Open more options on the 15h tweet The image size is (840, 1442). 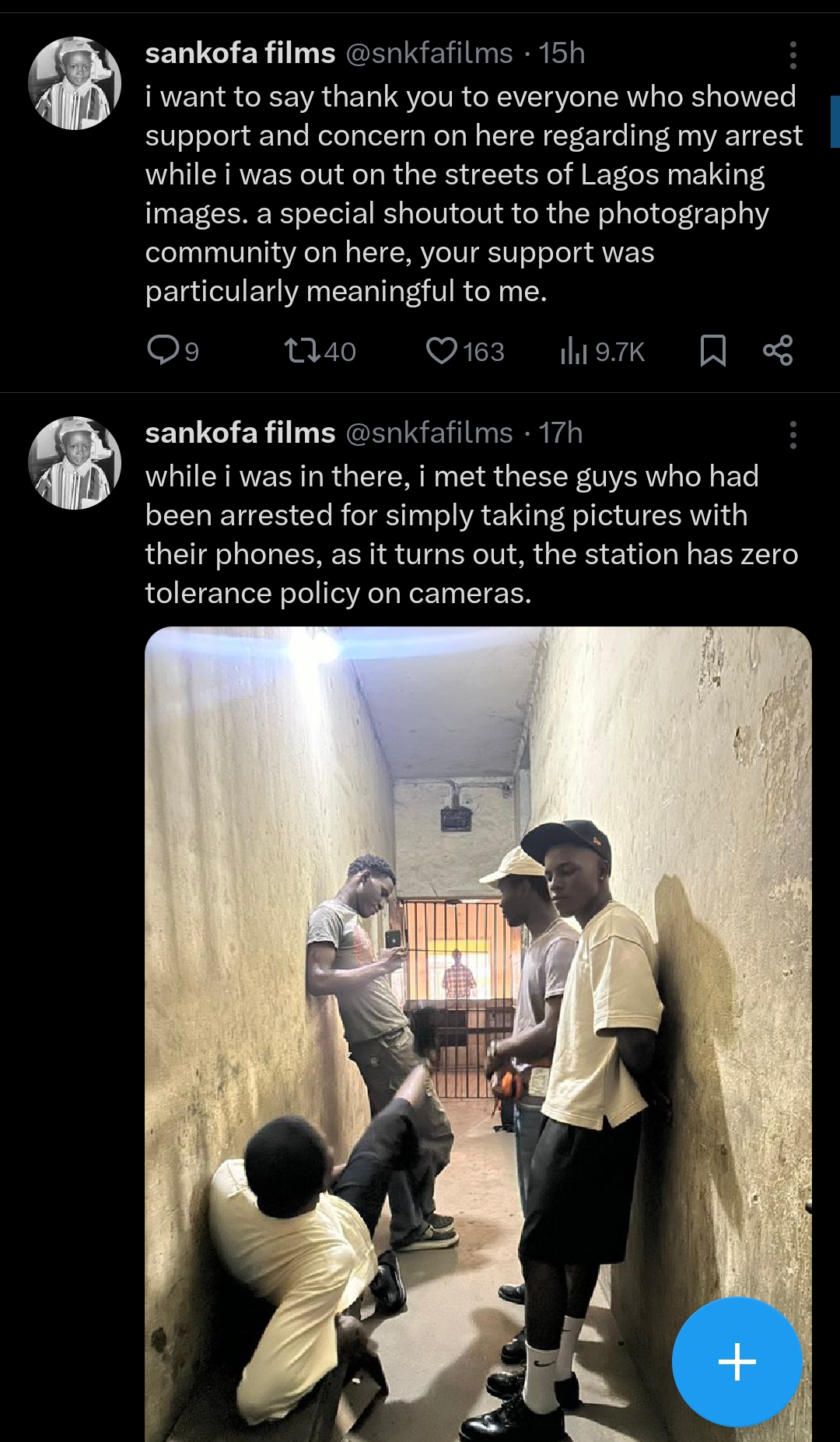pyautogui.click(x=793, y=55)
